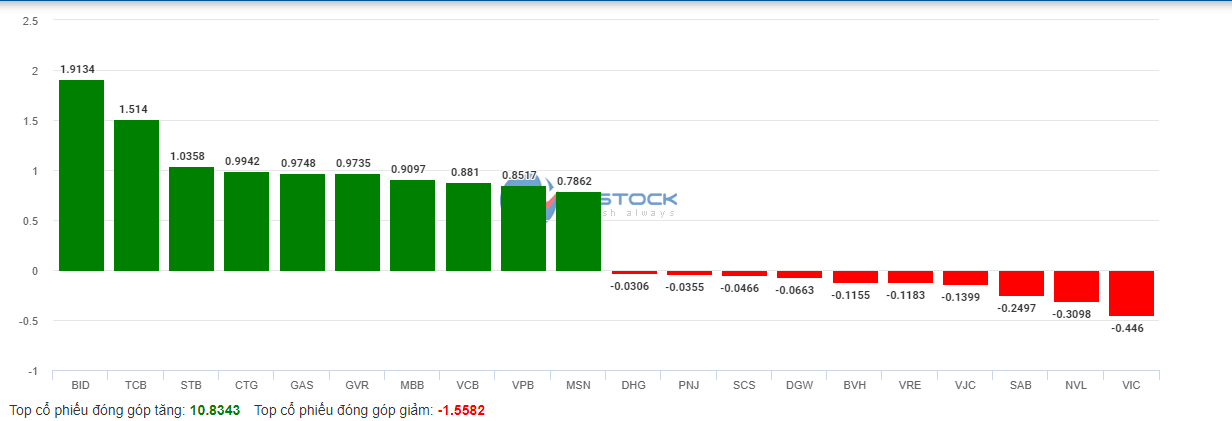The image size is (1232, 421).
Task: Click the red SAB bar
Action: (1021, 283)
